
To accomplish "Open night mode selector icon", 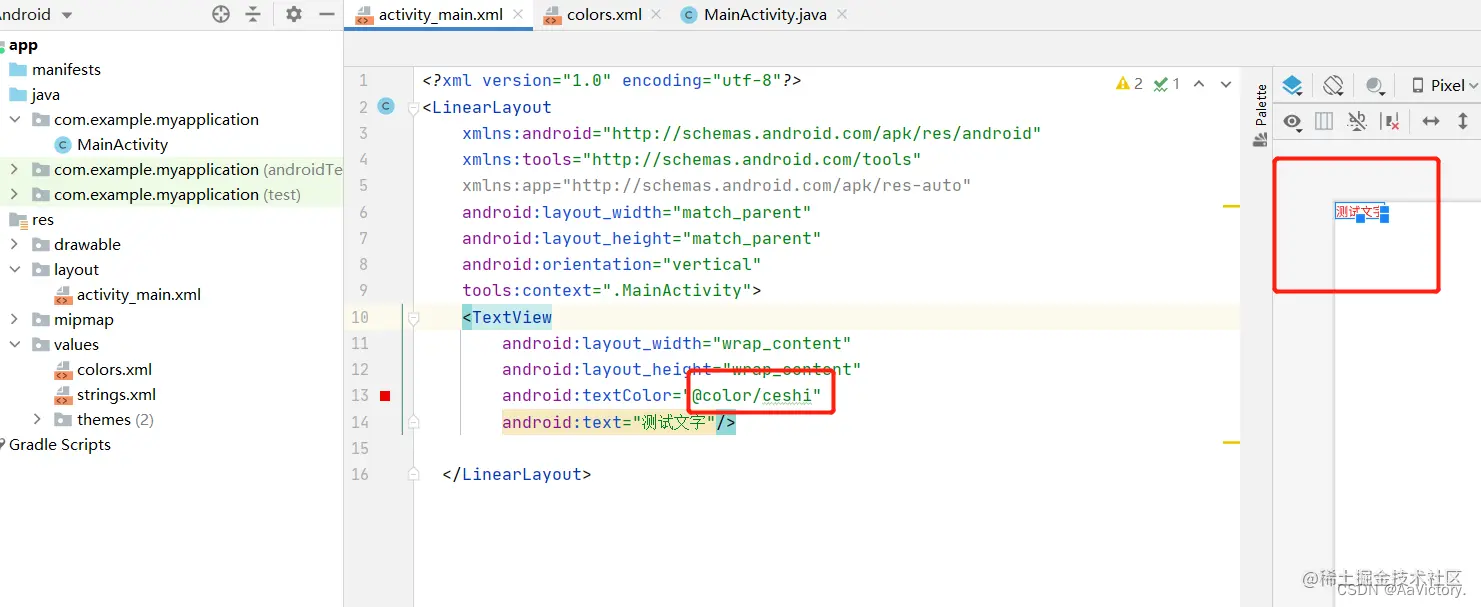I will [x=1376, y=86].
